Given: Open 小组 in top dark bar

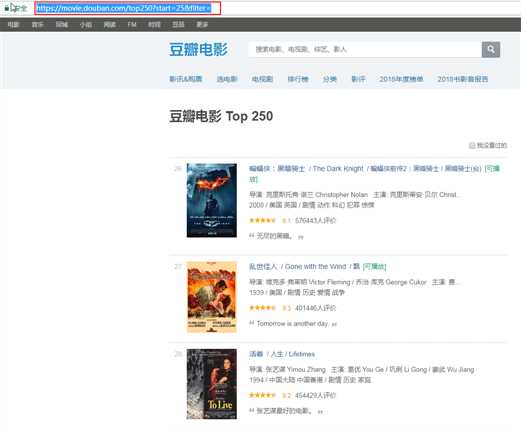Looking at the screenshot, I should 86,25.
